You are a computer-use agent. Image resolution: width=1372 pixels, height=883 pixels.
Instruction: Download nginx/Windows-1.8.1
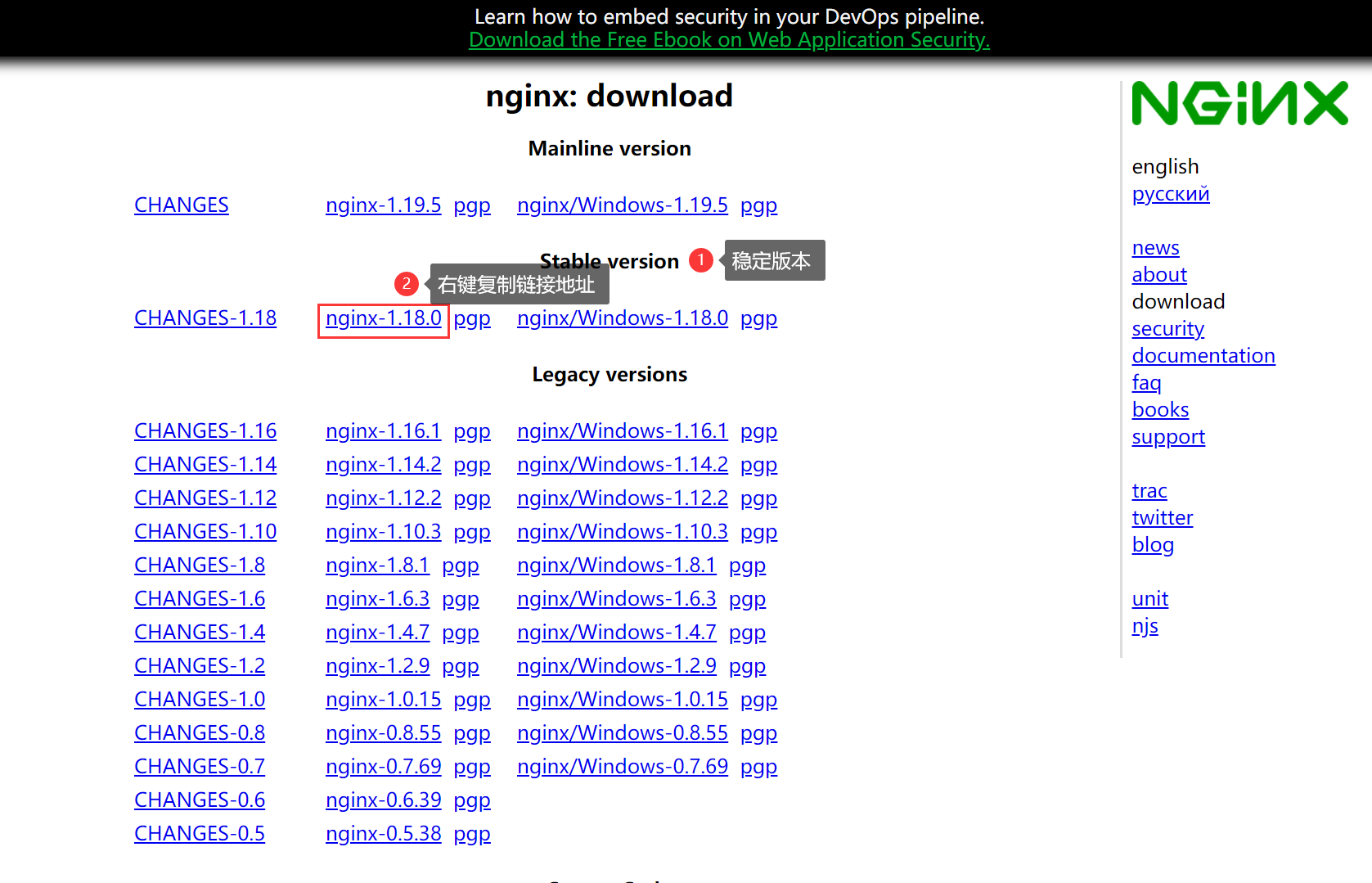tap(617, 565)
